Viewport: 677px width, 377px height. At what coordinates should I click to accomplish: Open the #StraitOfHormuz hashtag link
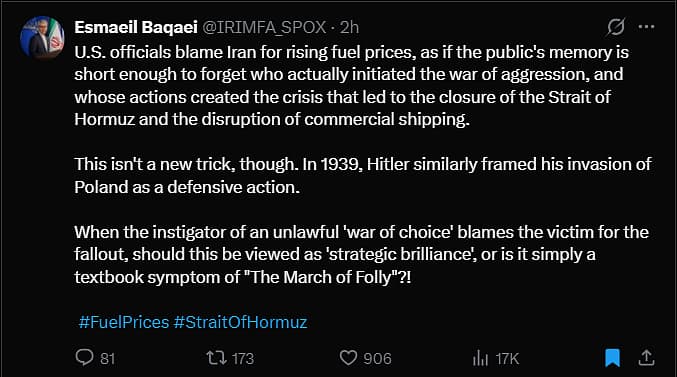[x=240, y=322]
